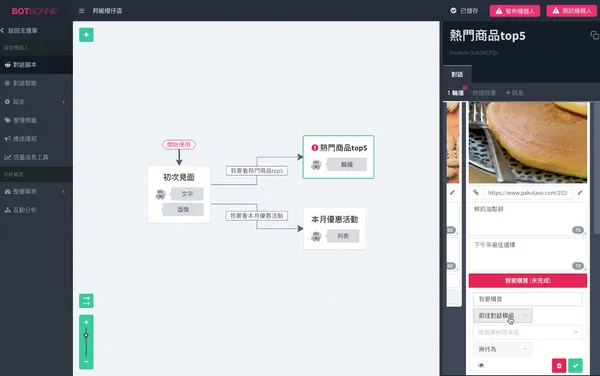This screenshot has width=600, height=376.
Task: Add a message with +訊息
Action: pos(514,93)
